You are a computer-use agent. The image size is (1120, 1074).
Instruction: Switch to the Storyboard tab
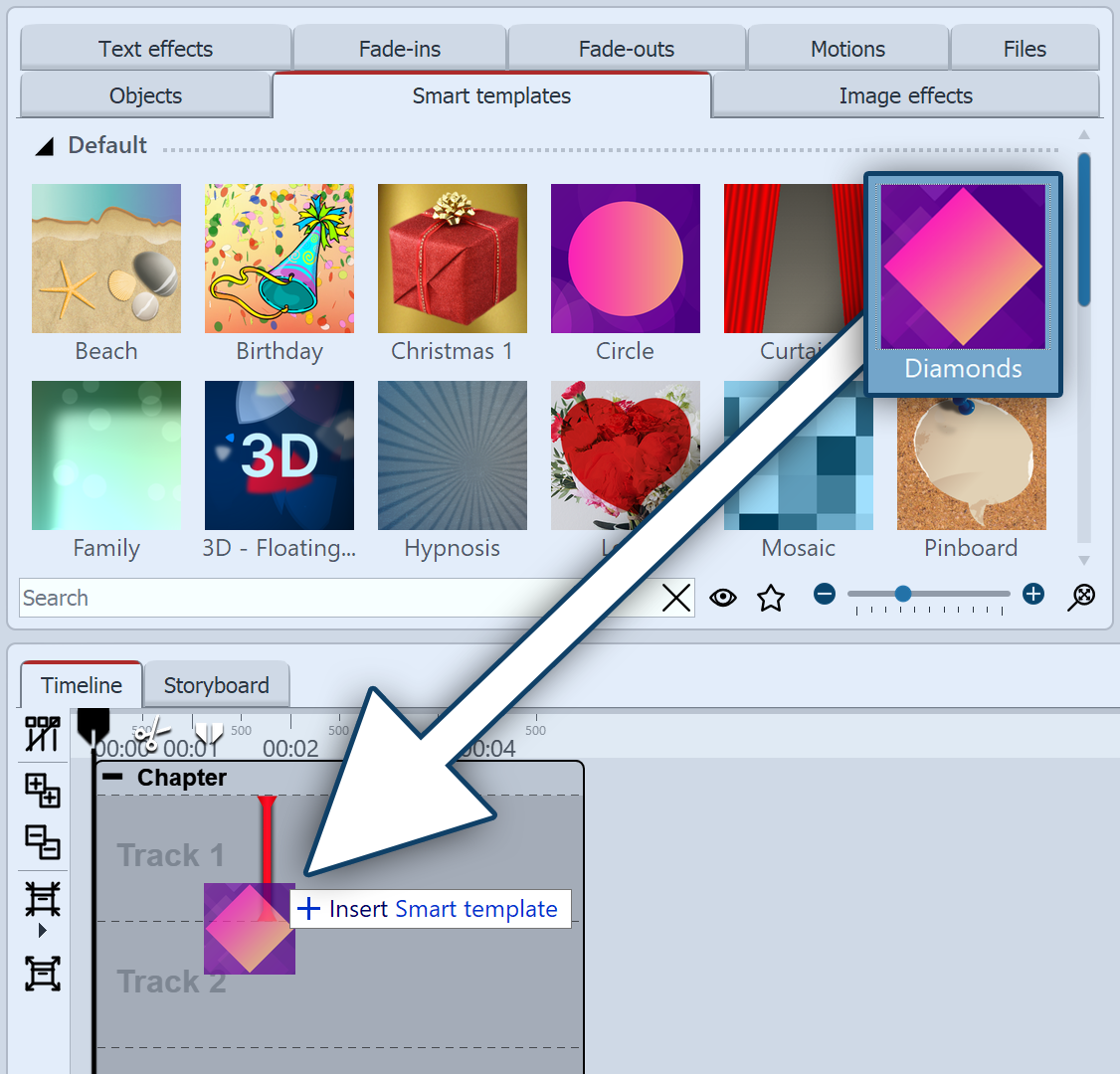216,685
